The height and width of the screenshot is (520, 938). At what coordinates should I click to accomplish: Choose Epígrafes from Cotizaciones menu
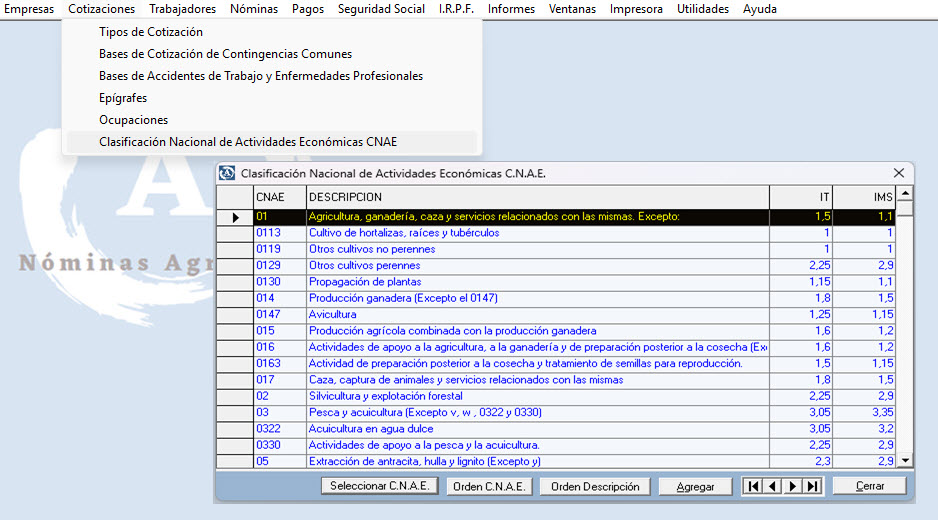123,98
